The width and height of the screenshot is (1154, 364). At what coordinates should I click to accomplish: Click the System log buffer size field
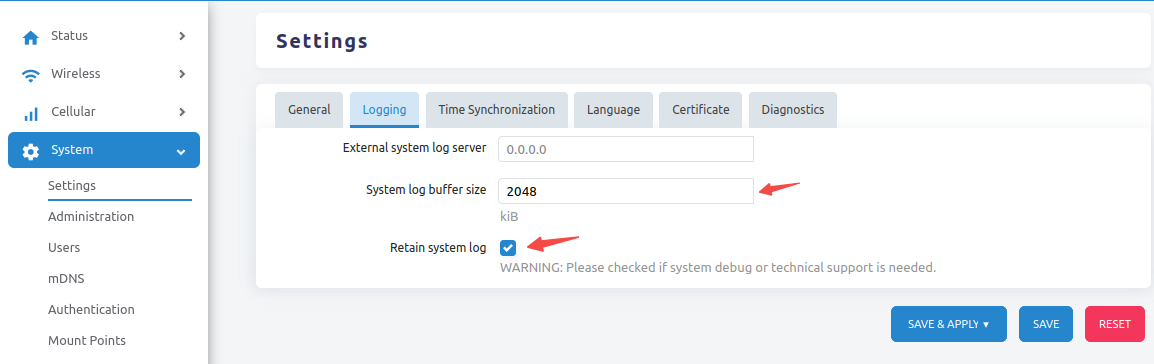pos(626,190)
